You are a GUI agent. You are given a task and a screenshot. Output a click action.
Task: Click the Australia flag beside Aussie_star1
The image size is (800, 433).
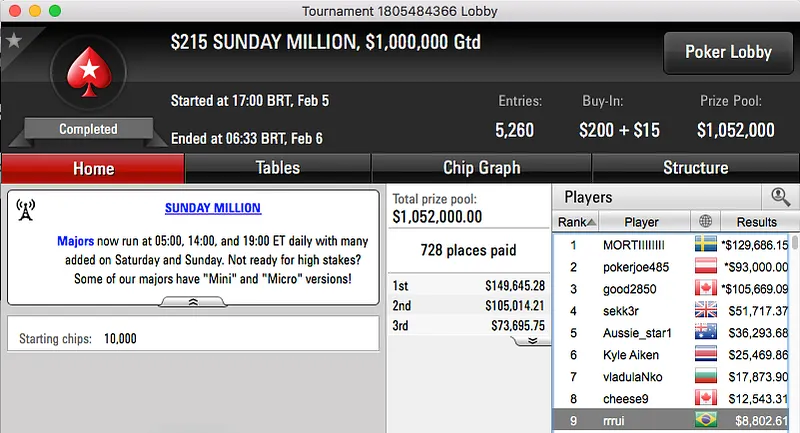pos(707,332)
